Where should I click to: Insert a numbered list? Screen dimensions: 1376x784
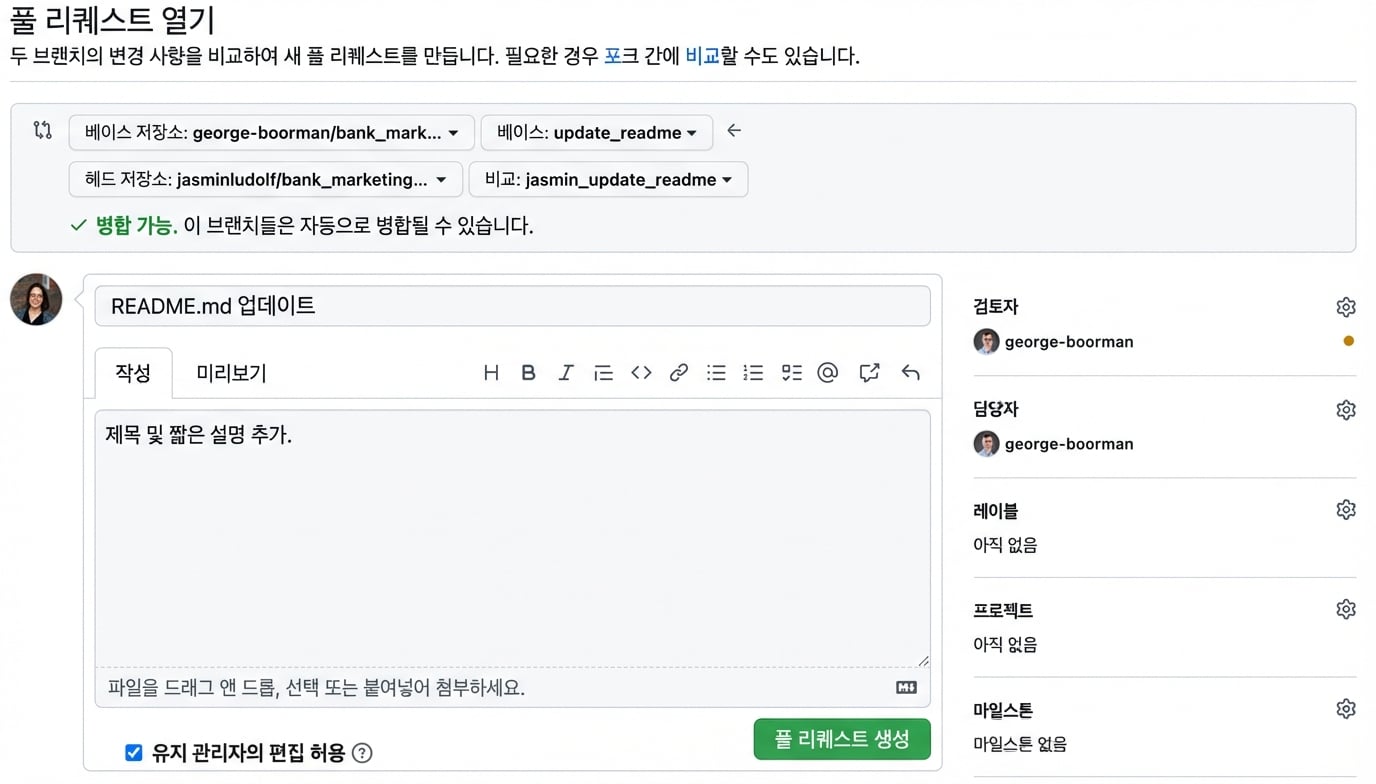tap(754, 373)
